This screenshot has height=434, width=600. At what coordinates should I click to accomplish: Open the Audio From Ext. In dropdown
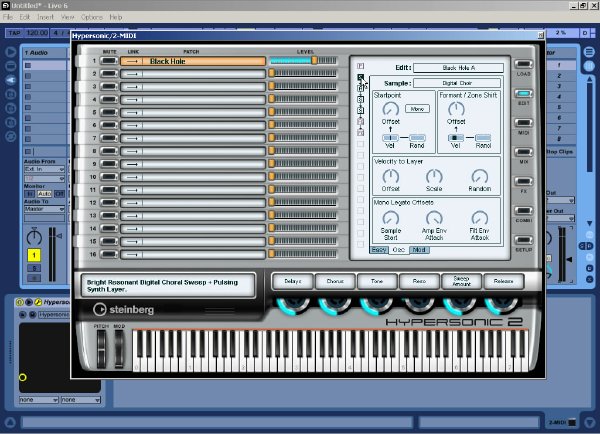pos(44,169)
